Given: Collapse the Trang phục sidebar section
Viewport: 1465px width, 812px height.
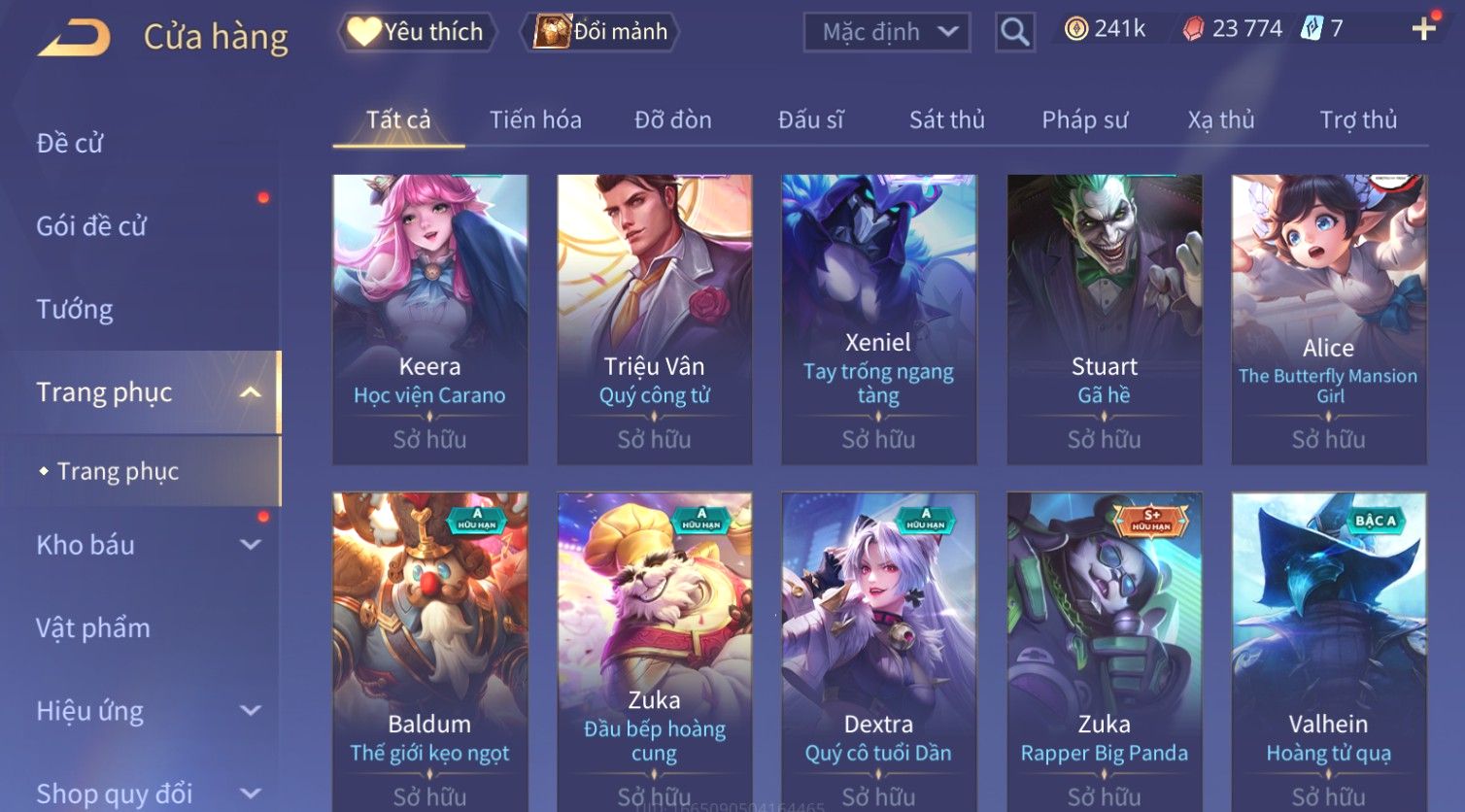Looking at the screenshot, I should tap(251, 392).
